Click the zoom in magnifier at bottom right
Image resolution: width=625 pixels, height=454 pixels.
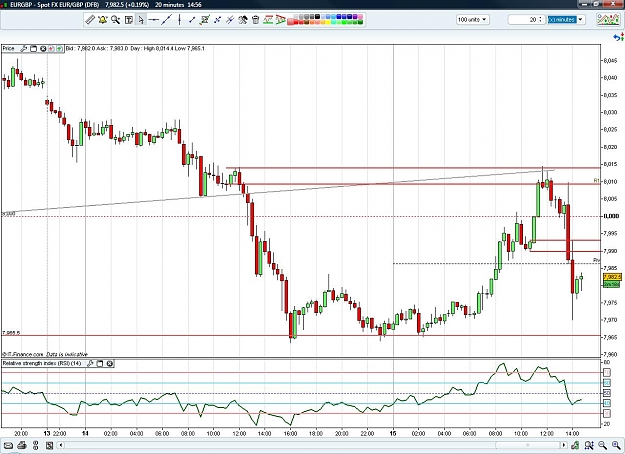(x=616, y=445)
